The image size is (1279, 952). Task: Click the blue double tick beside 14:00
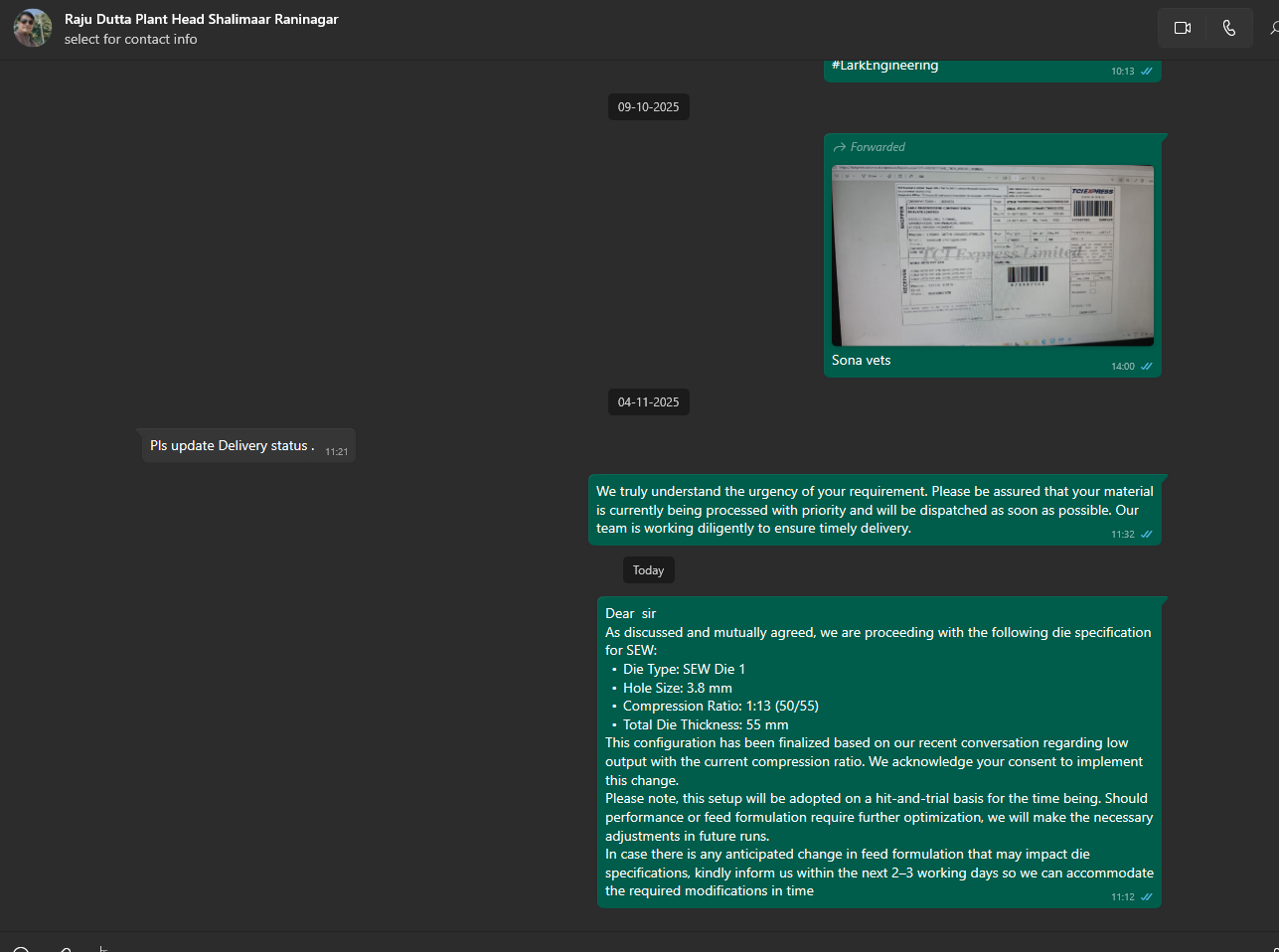pyautogui.click(x=1147, y=367)
